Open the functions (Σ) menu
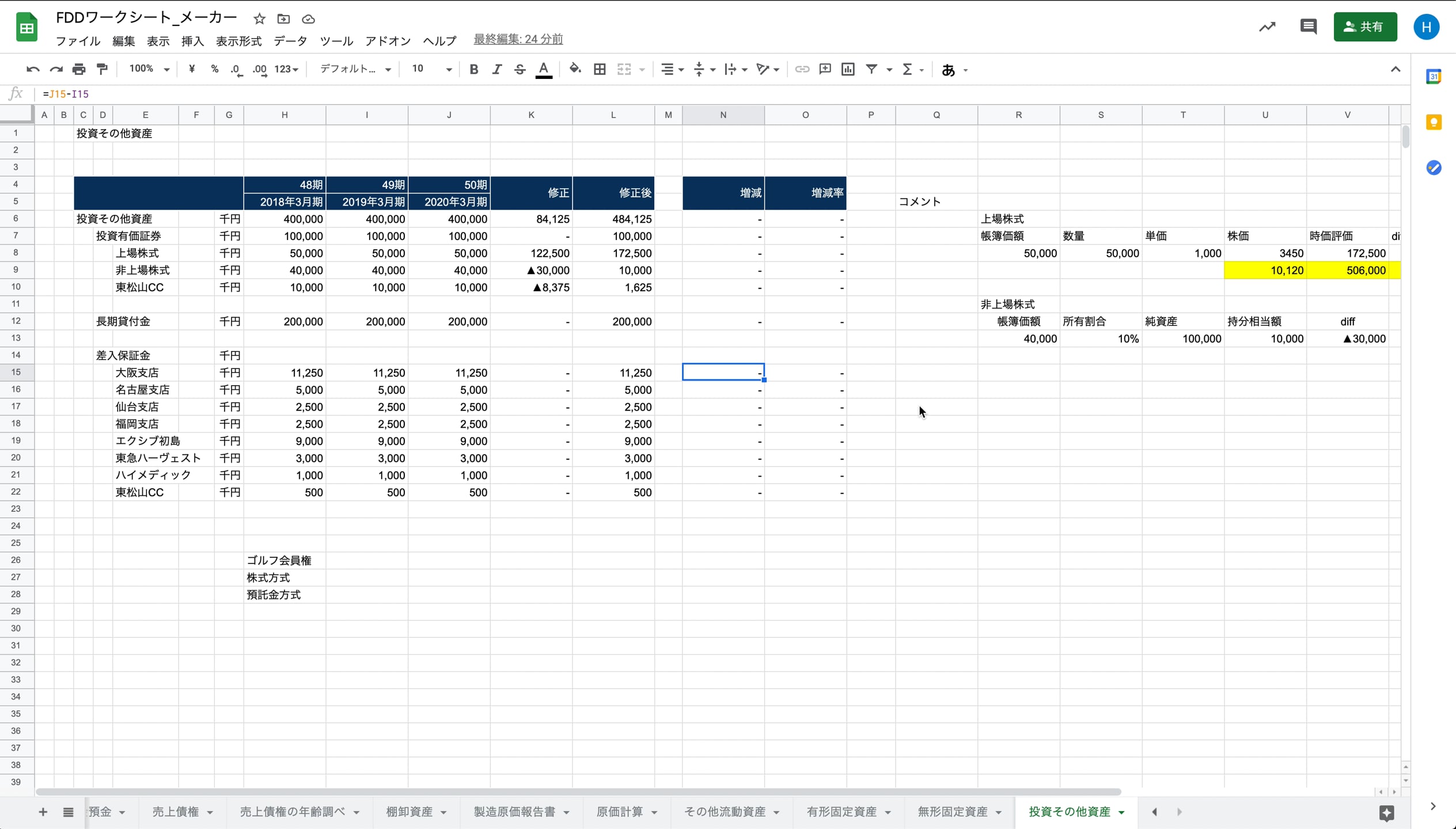The width and height of the screenshot is (1456, 829). tap(909, 69)
